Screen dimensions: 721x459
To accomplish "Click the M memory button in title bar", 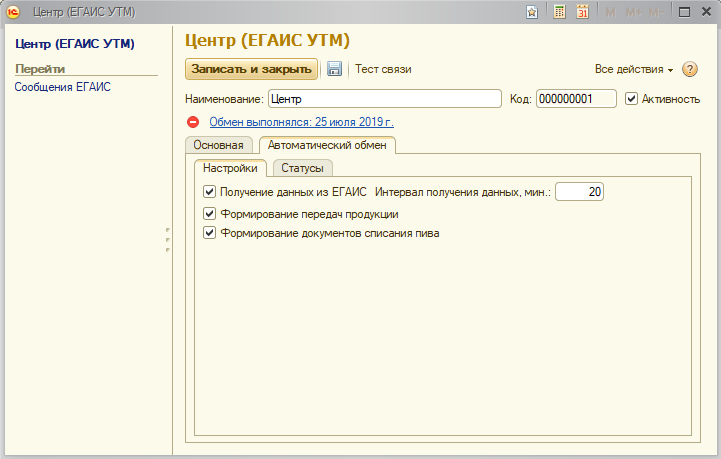I will tap(611, 12).
